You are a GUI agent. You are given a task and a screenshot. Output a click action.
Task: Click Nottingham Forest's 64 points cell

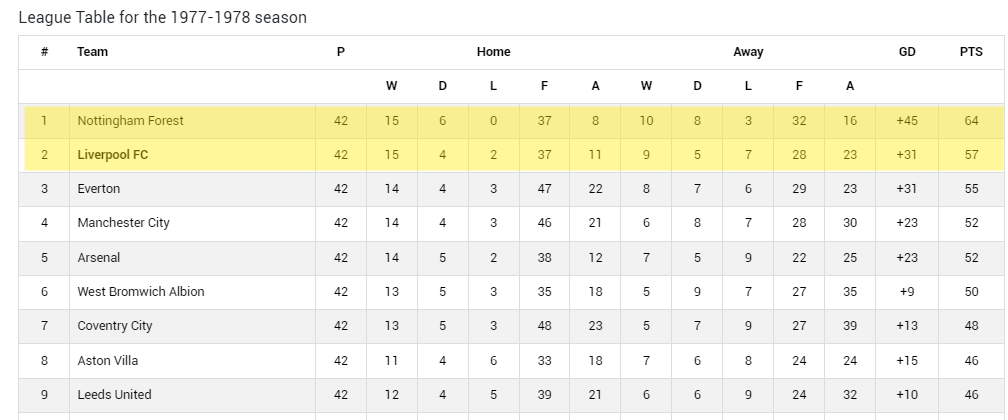pos(971,121)
